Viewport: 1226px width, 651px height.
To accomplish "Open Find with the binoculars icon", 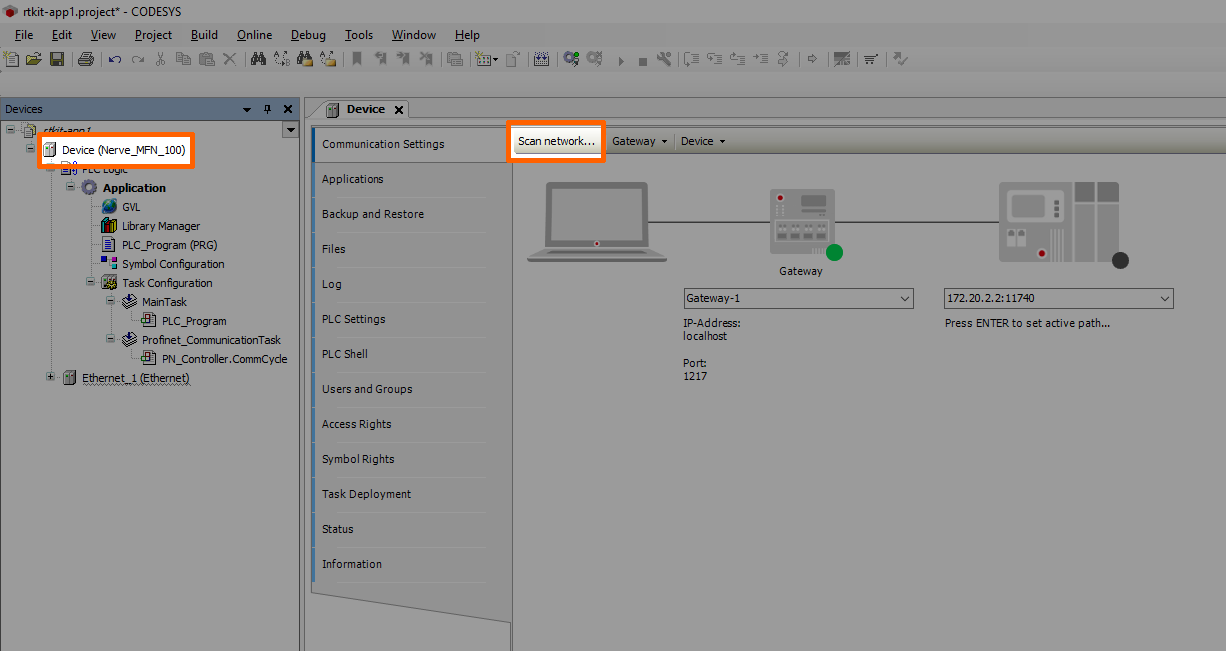I will (258, 59).
